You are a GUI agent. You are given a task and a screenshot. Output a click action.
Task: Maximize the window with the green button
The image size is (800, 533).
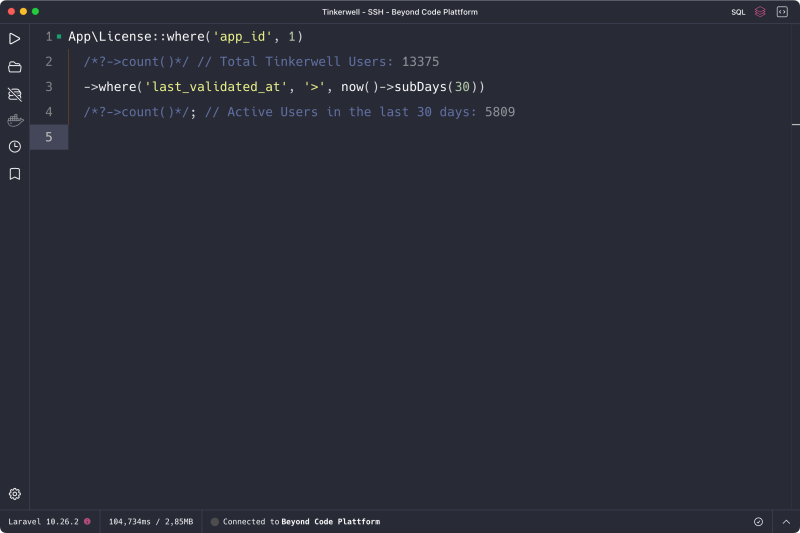click(35, 11)
